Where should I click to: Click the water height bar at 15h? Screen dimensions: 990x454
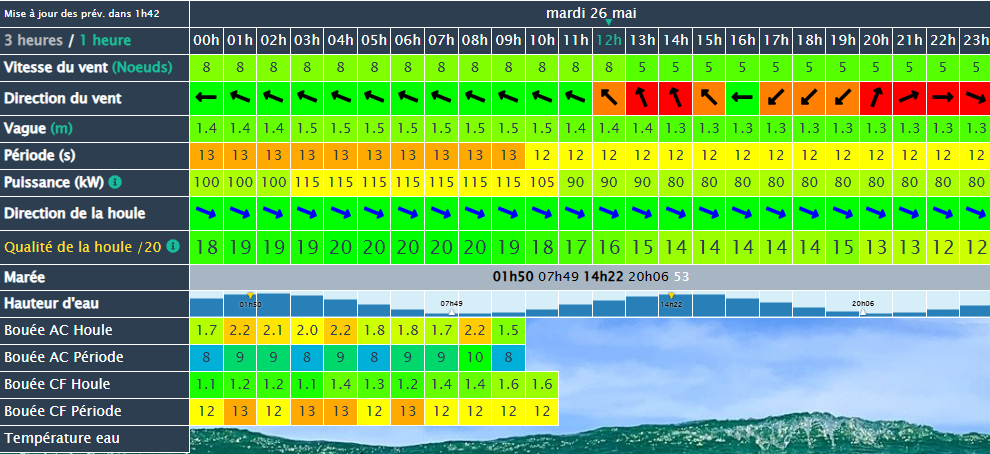point(710,305)
